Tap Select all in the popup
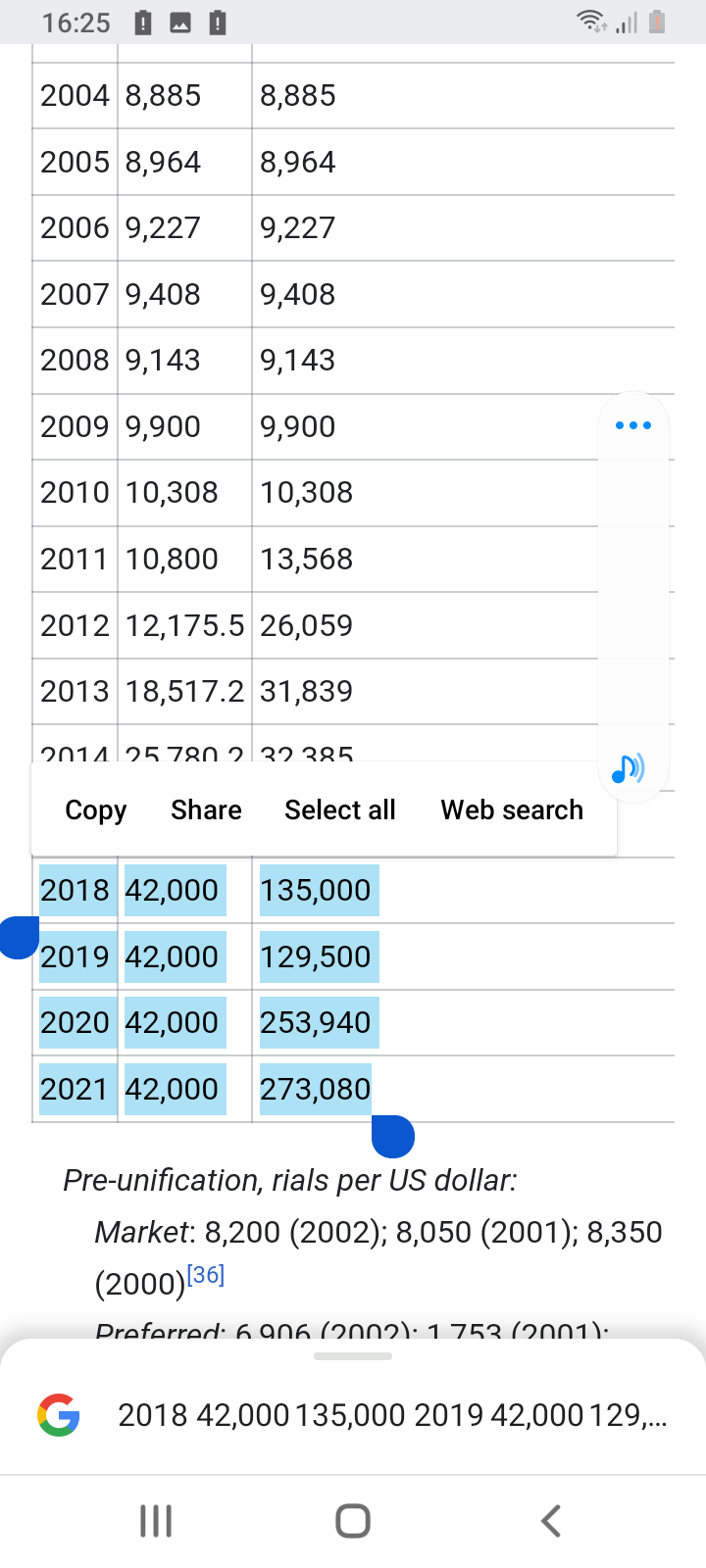The image size is (706, 1568). (x=340, y=810)
